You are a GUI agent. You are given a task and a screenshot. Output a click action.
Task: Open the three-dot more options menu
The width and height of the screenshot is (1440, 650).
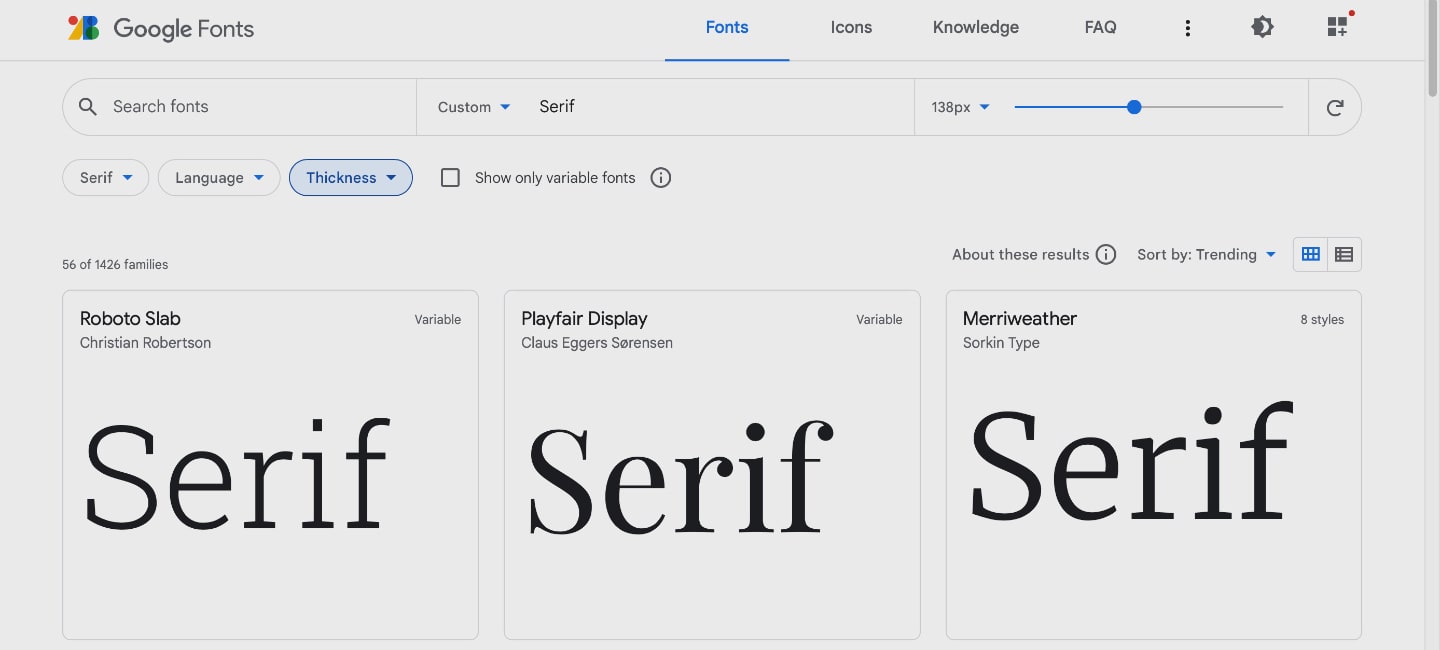coord(1187,28)
